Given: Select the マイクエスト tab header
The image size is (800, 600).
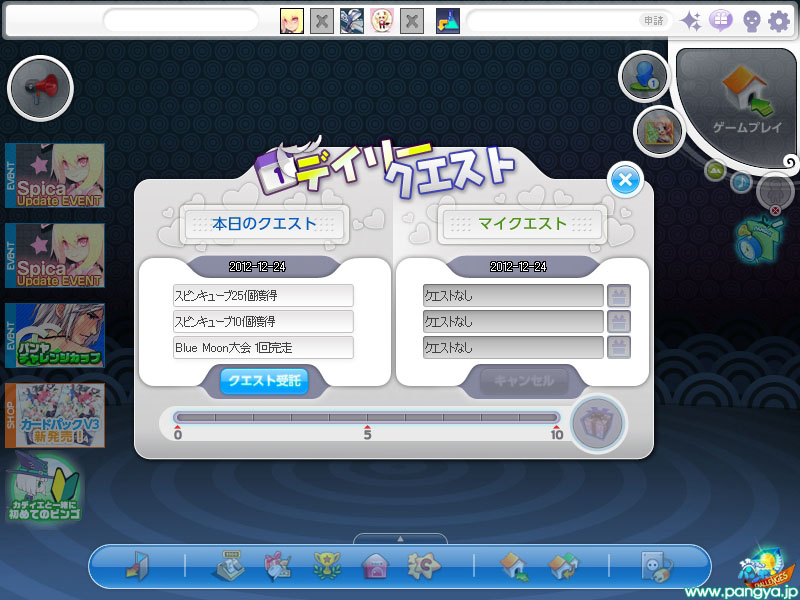Looking at the screenshot, I should point(522,223).
